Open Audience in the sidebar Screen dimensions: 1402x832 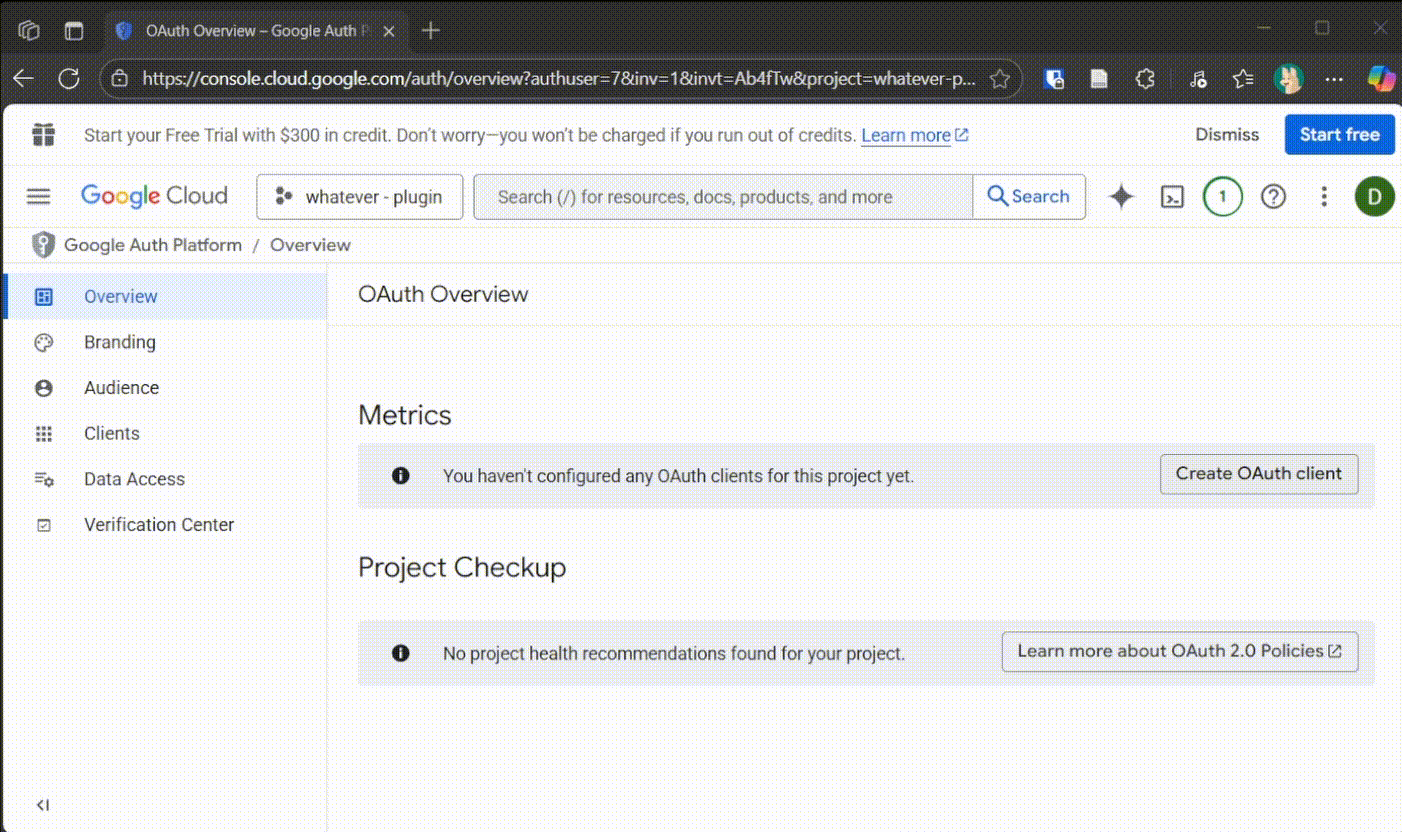(x=165, y=388)
